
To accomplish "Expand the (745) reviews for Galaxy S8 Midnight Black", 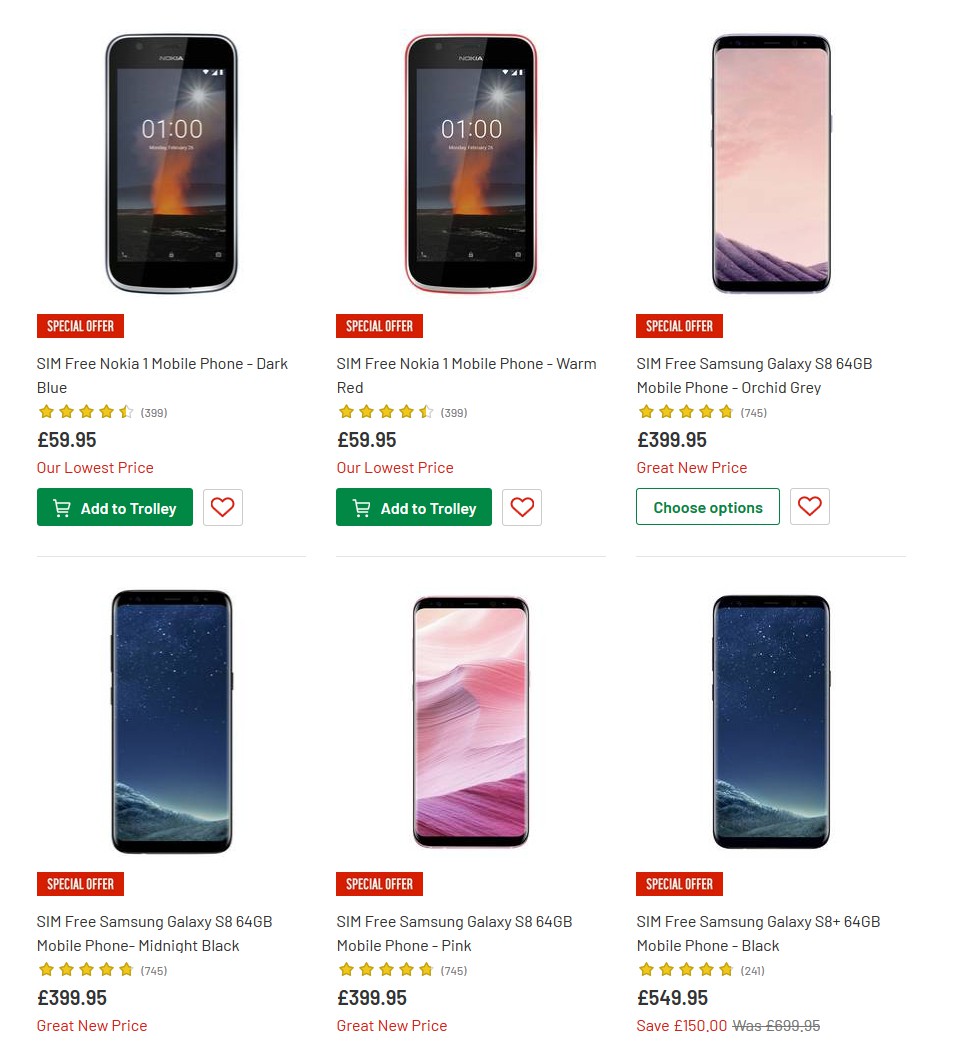I will coord(153,970).
